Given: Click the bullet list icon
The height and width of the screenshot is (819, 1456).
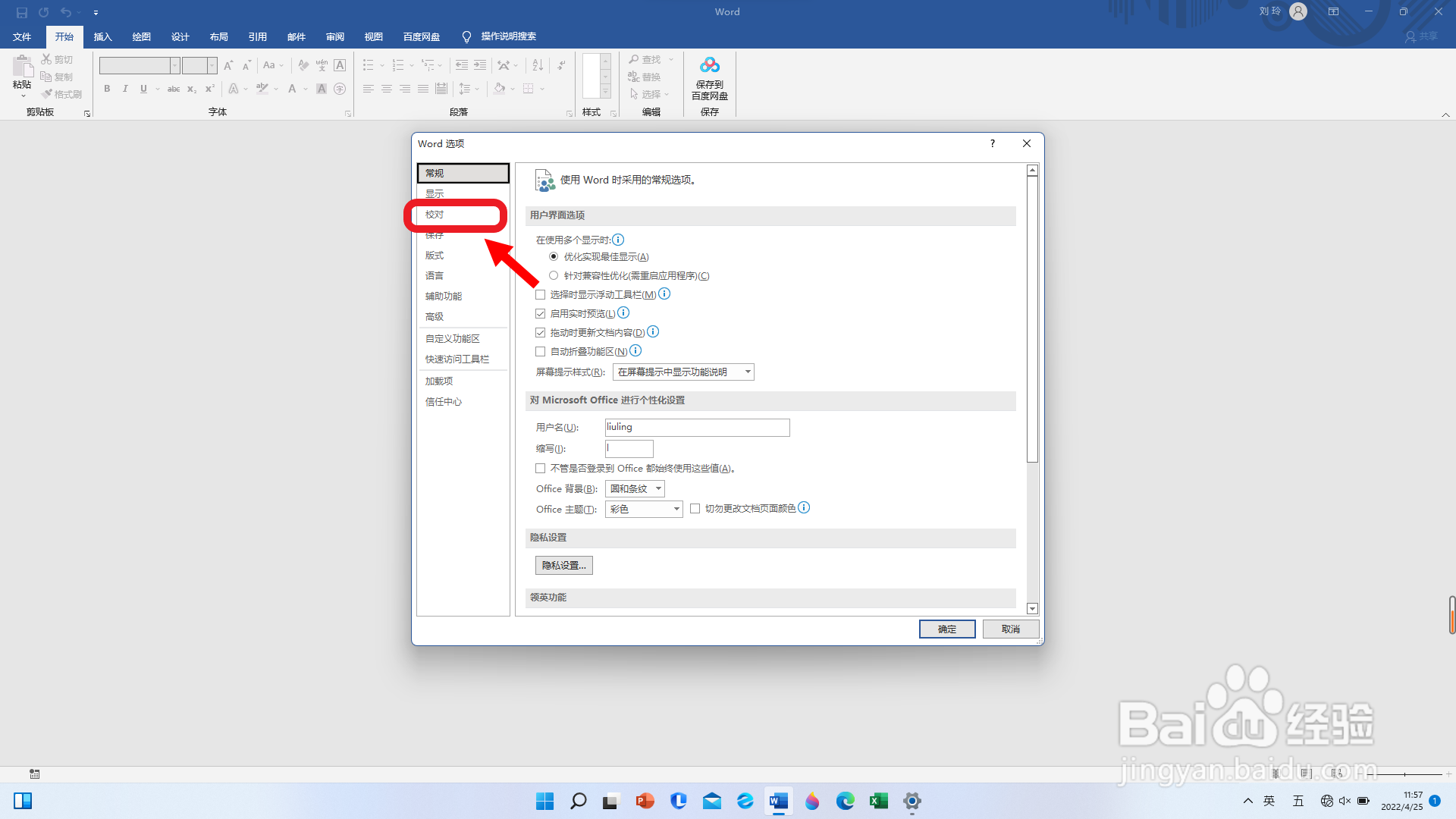Looking at the screenshot, I should coord(369,65).
